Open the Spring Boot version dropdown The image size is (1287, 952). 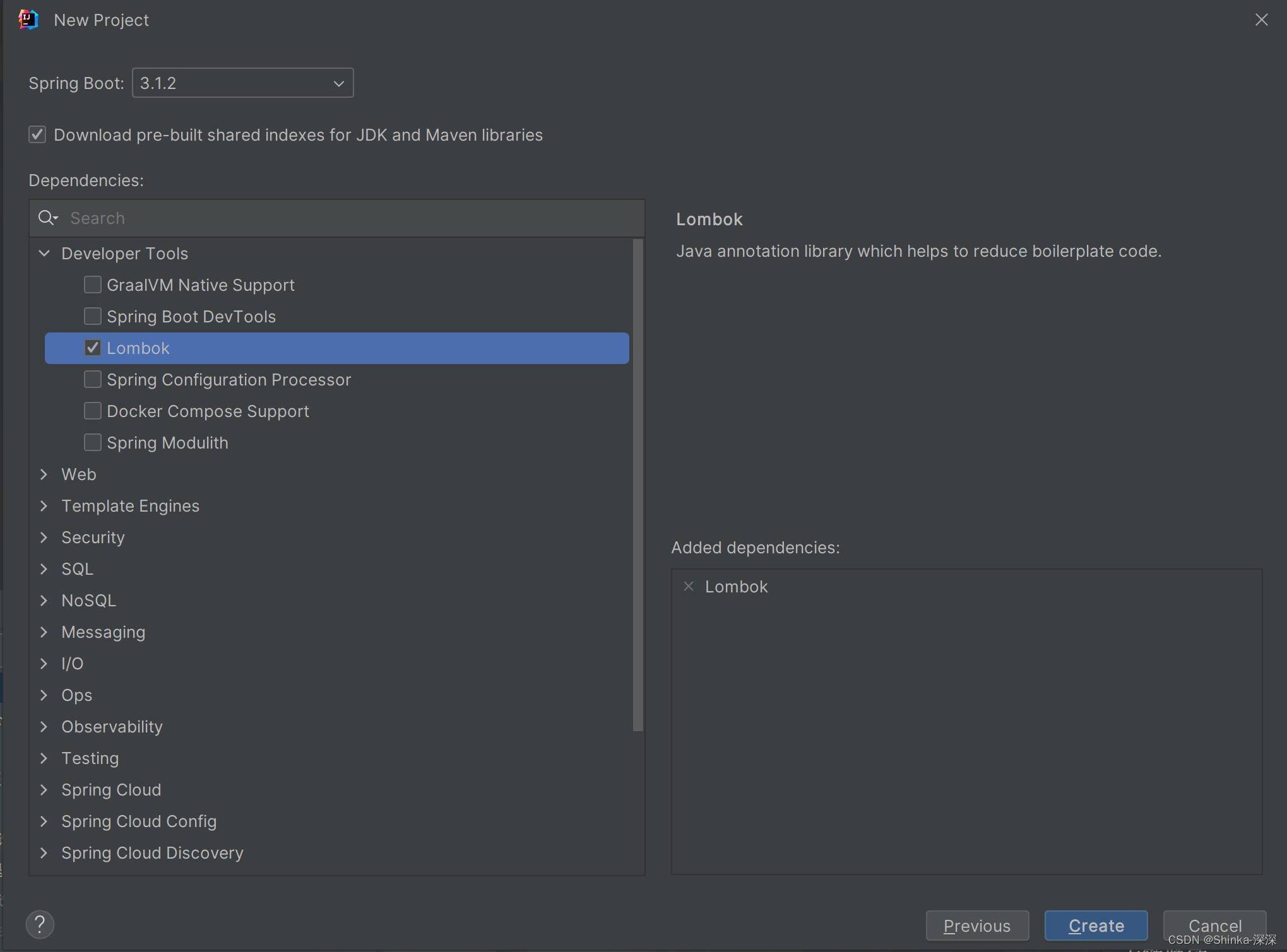(243, 83)
